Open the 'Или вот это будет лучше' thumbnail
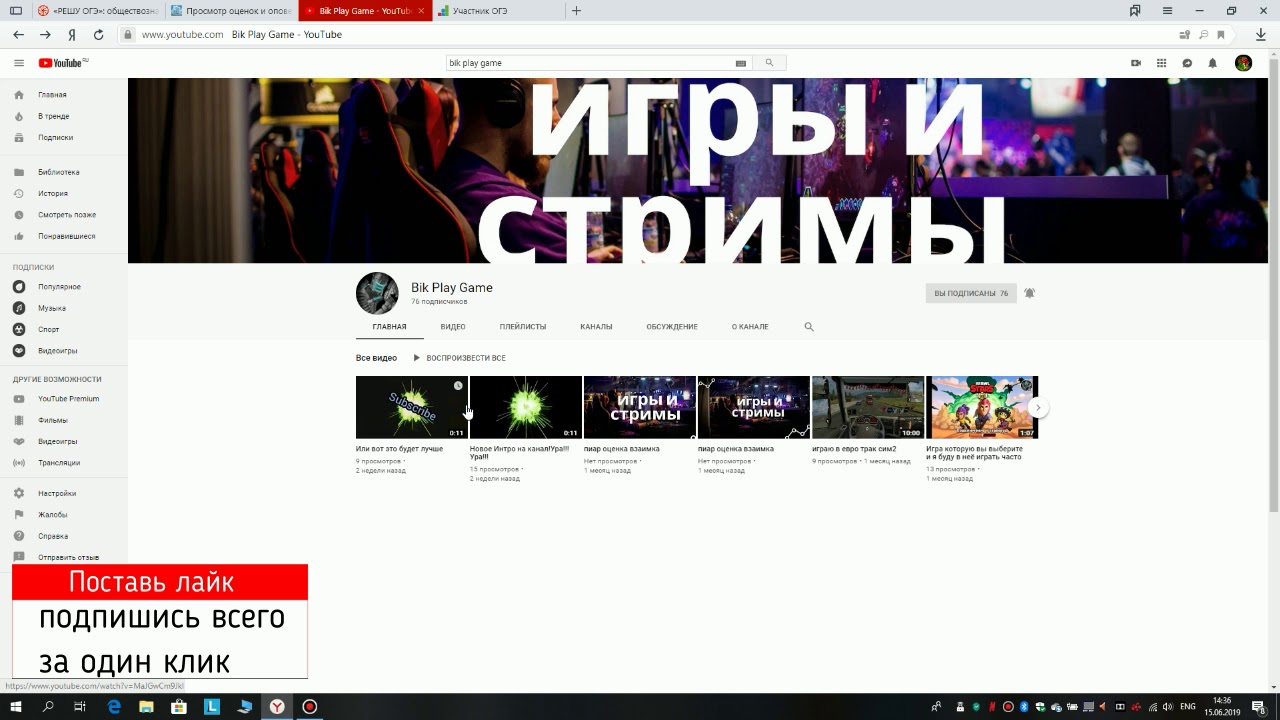Viewport: 1280px width, 720px height. pos(411,407)
